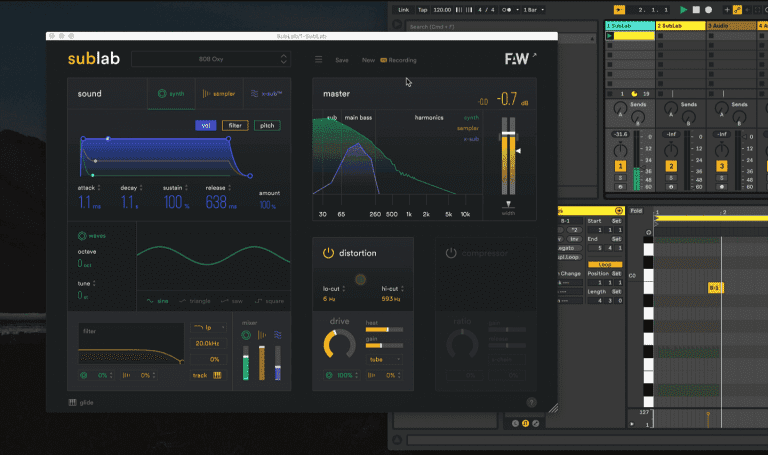The height and width of the screenshot is (455, 768).
Task: Click the filter sampler amount icon
Action: [x=126, y=376]
